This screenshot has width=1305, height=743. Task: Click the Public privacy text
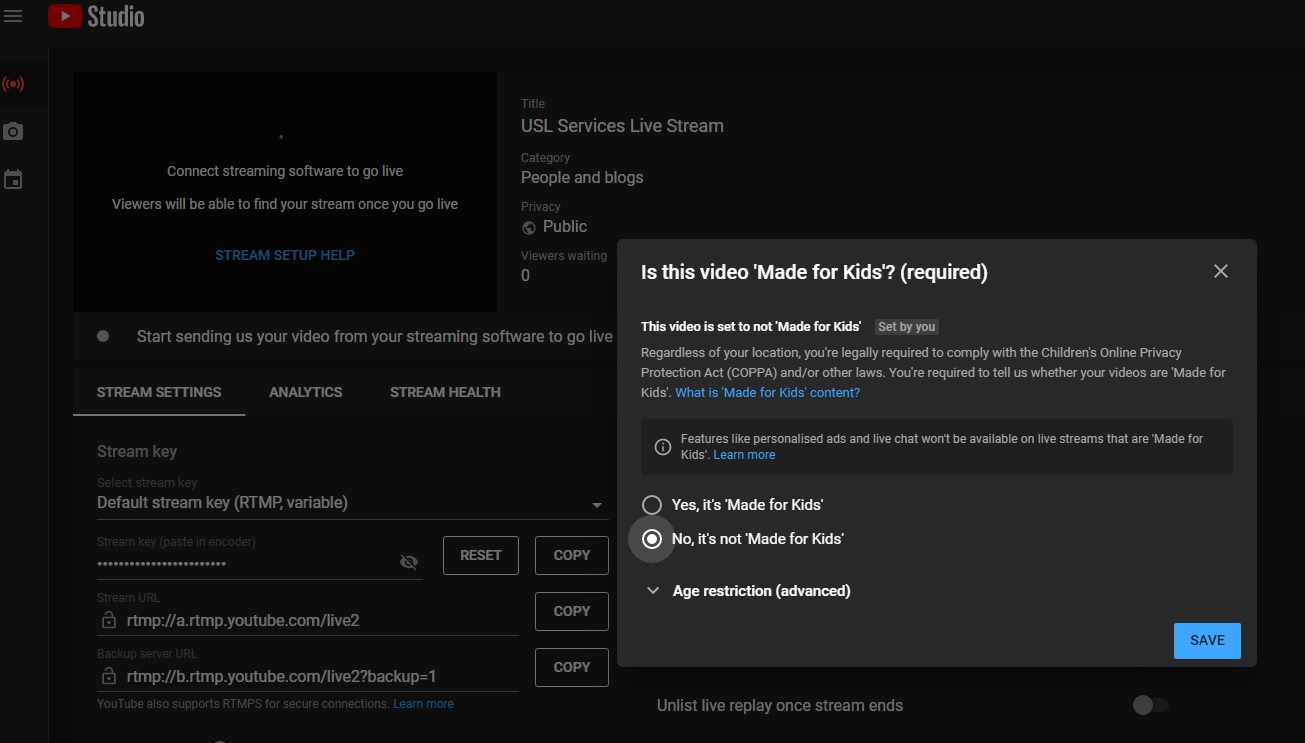(565, 227)
